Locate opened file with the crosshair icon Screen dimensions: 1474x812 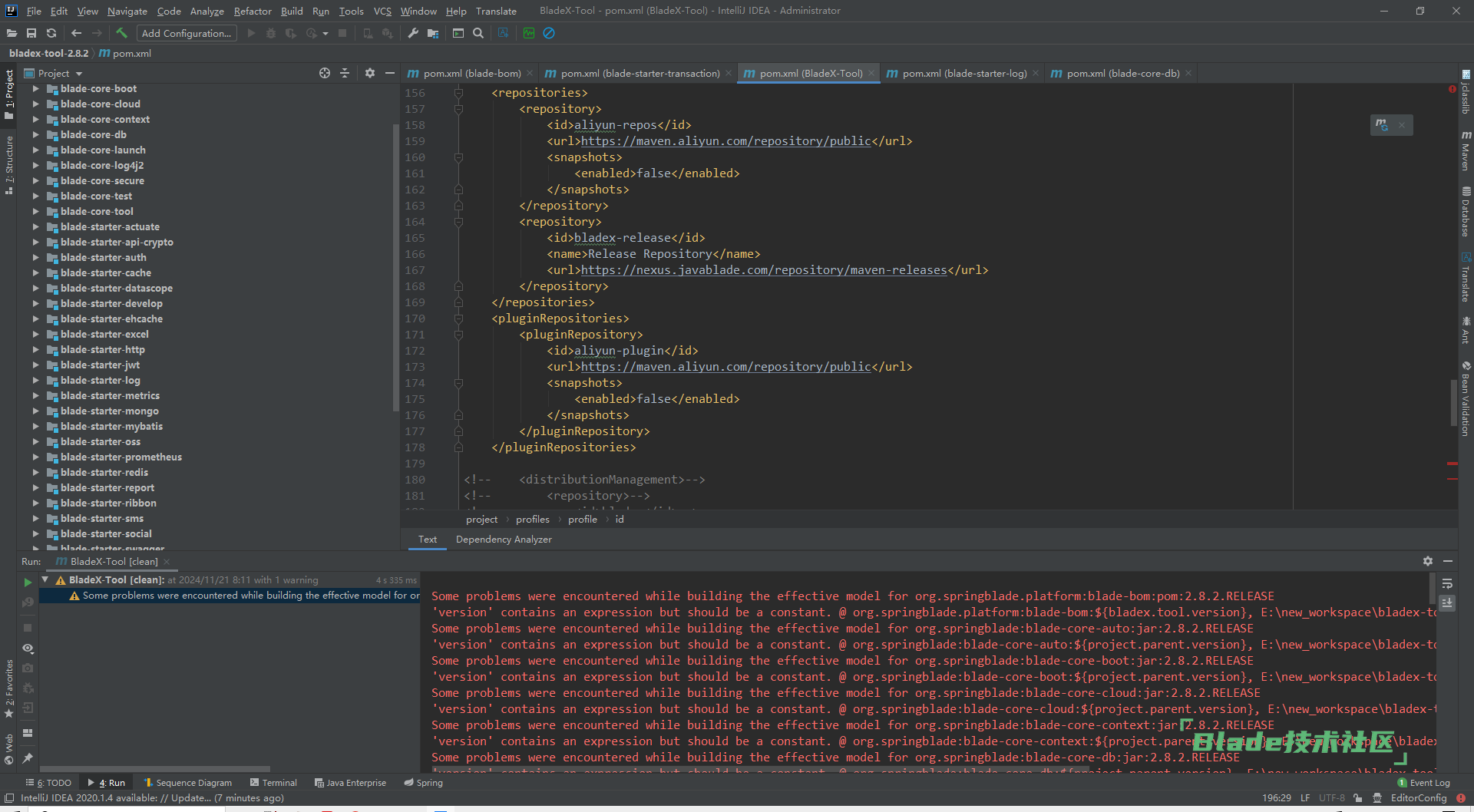tap(325, 73)
